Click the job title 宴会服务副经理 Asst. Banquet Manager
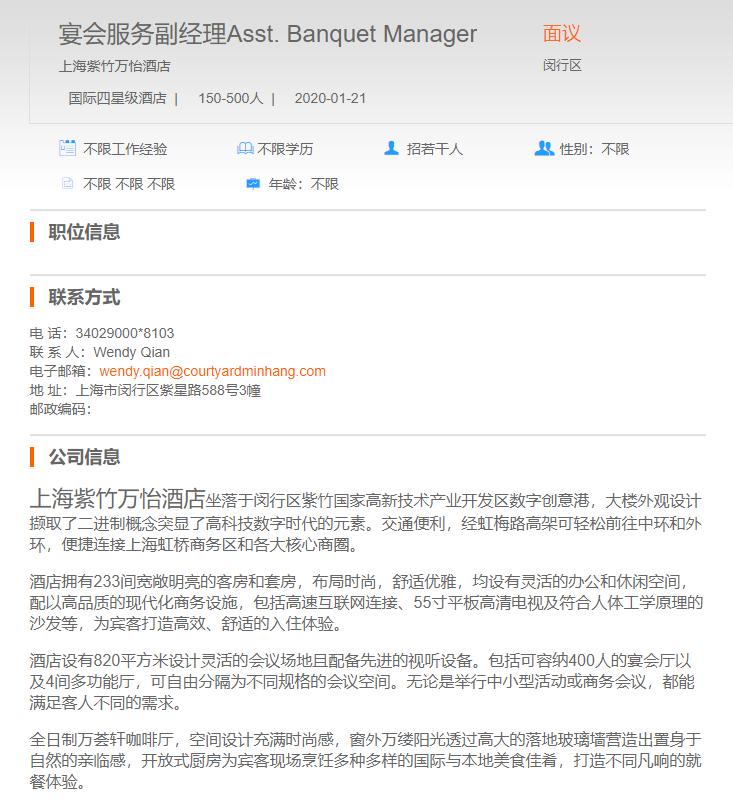Screen dimensions: 733x802 (x=268, y=34)
